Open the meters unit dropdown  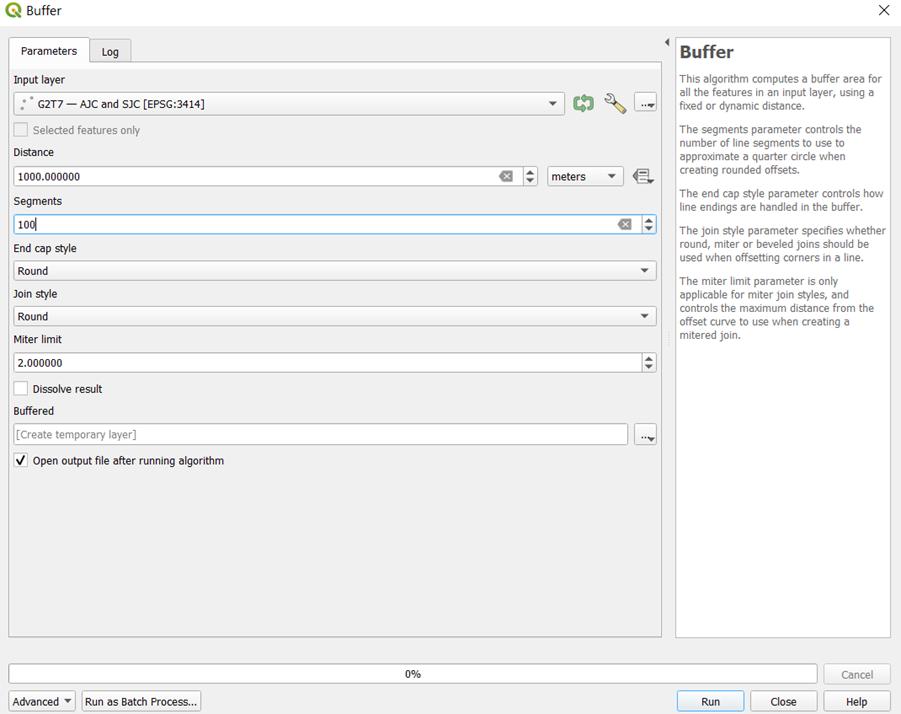tap(585, 177)
